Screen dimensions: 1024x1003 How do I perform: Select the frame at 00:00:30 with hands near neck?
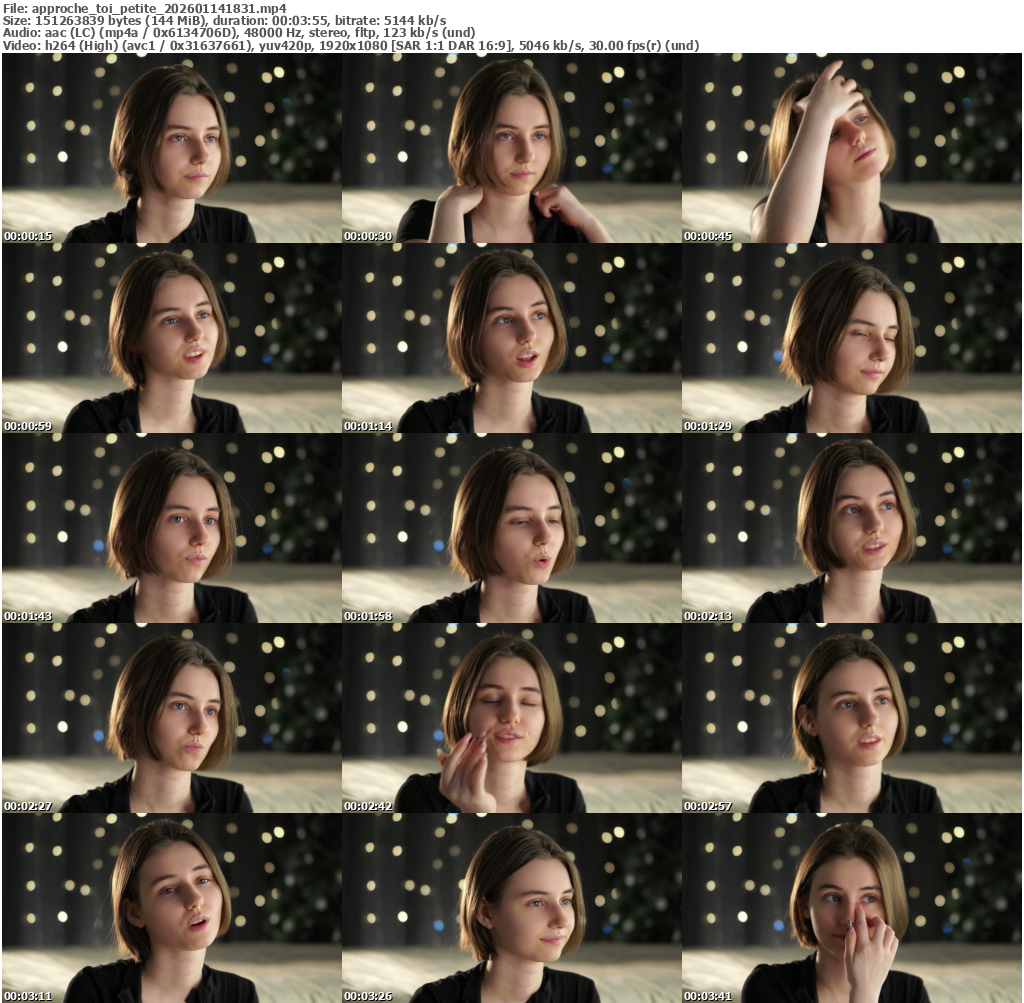click(x=511, y=148)
